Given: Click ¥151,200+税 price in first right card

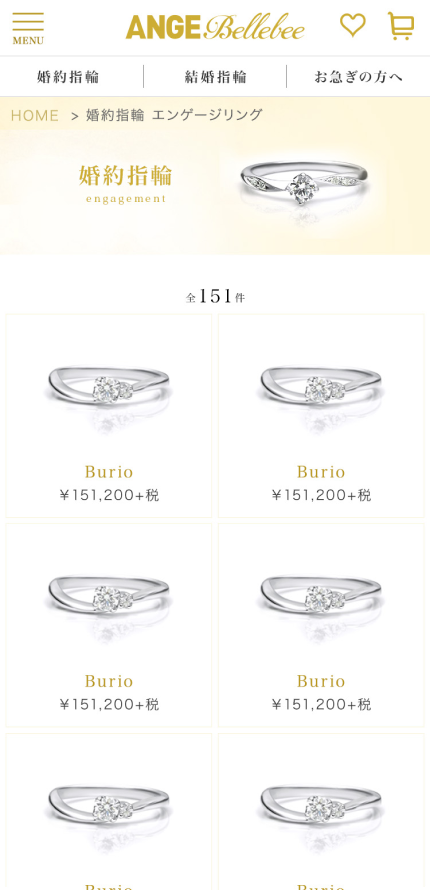Looking at the screenshot, I should coord(321,496).
